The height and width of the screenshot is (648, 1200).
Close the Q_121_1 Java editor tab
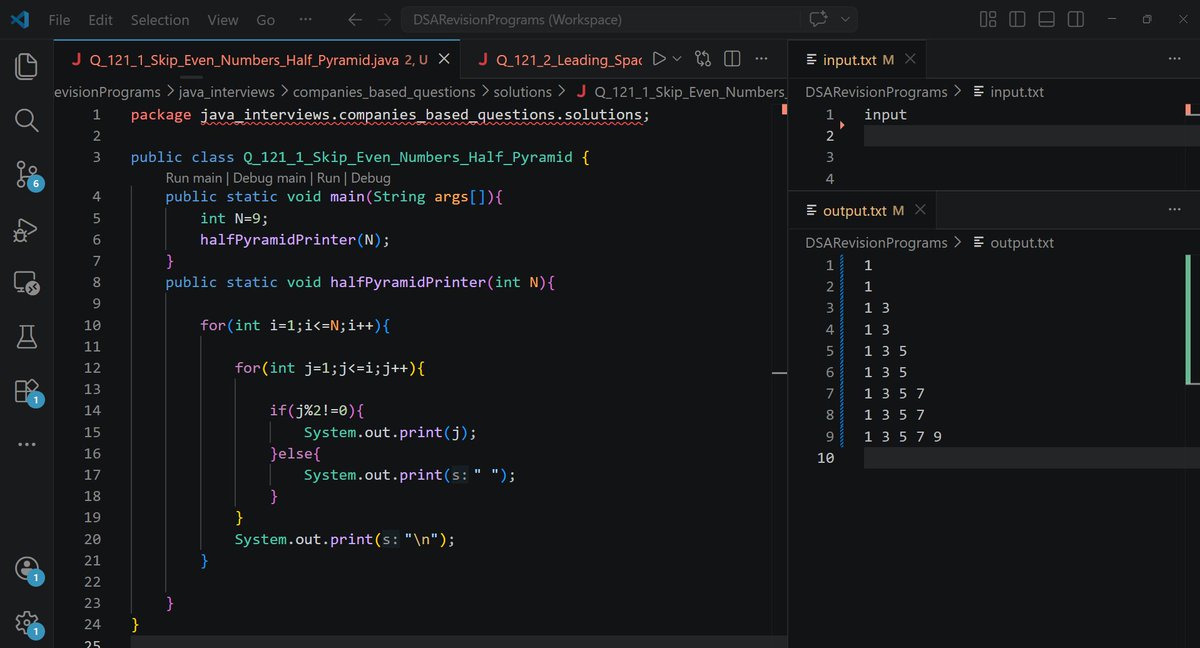point(444,59)
